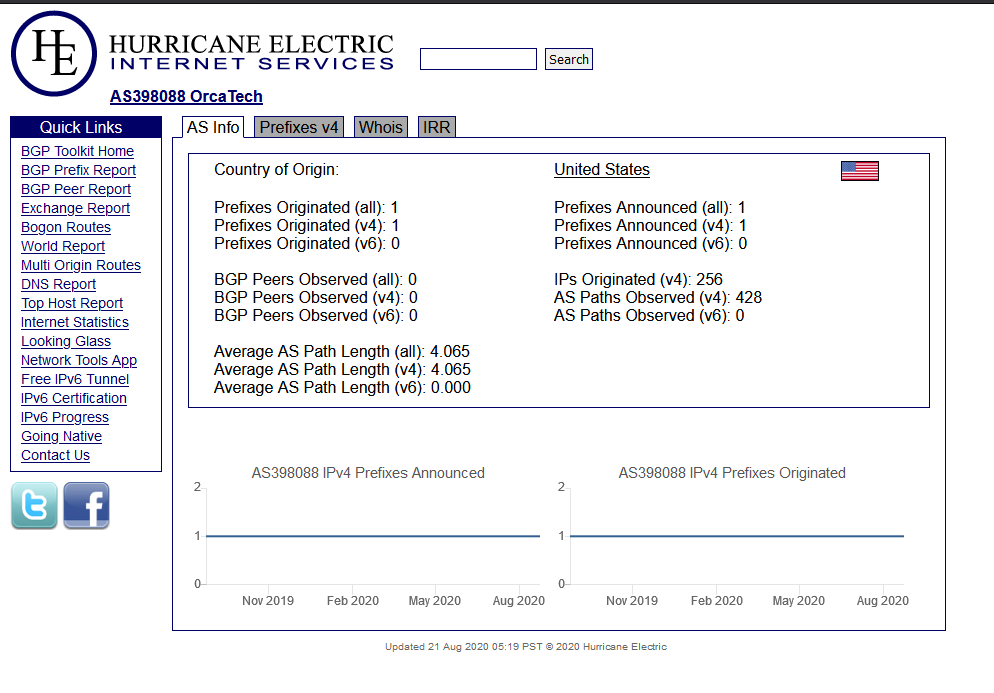The width and height of the screenshot is (994, 693).
Task: Select the AS Info tab
Action: (x=212, y=127)
